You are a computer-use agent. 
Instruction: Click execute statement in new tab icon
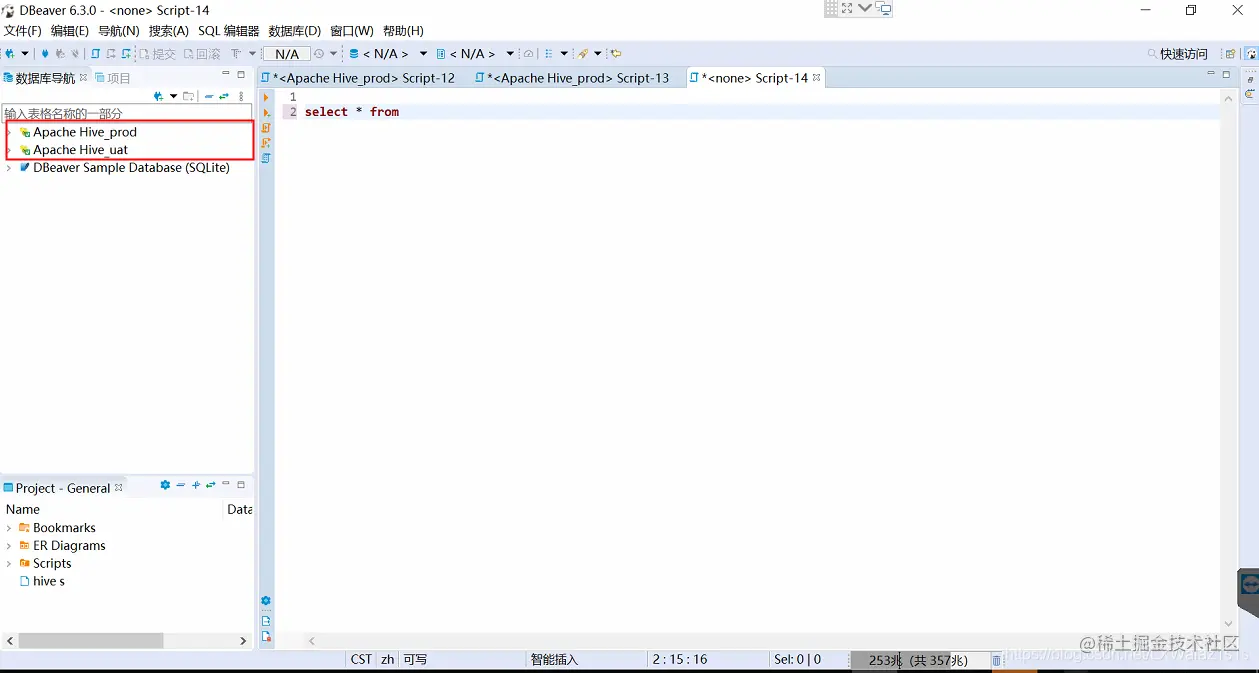point(266,112)
